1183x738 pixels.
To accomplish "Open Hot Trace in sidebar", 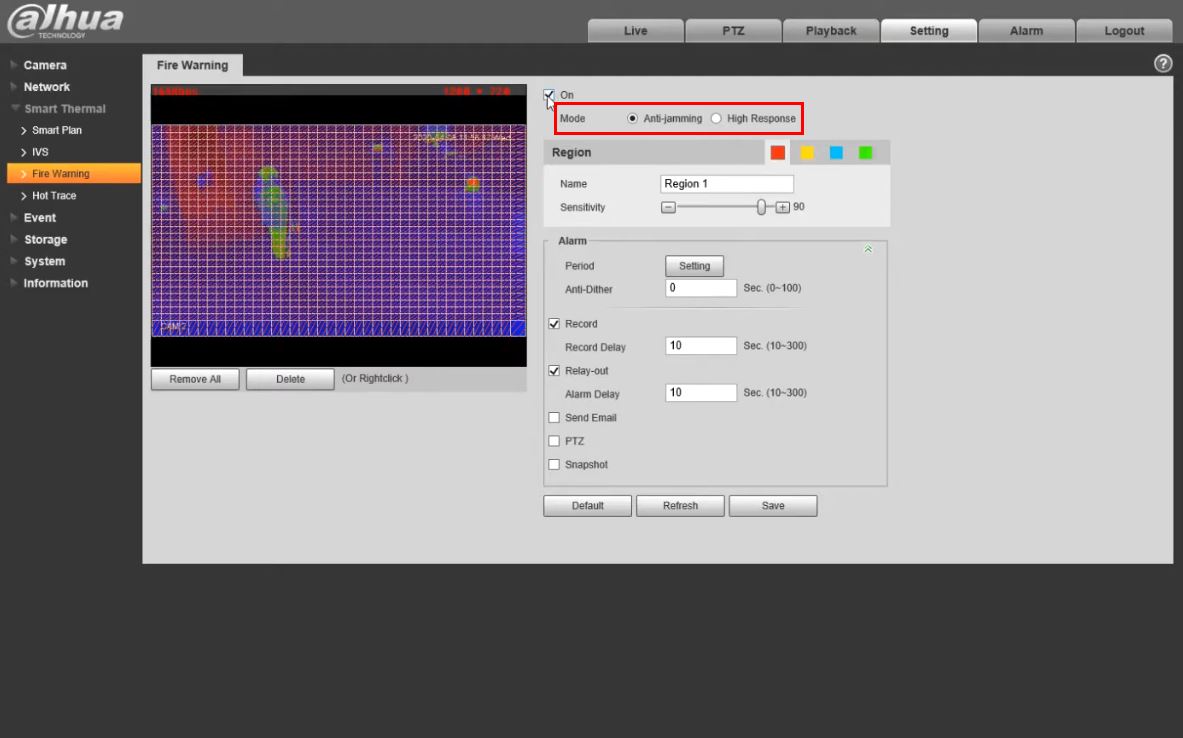I will point(54,195).
